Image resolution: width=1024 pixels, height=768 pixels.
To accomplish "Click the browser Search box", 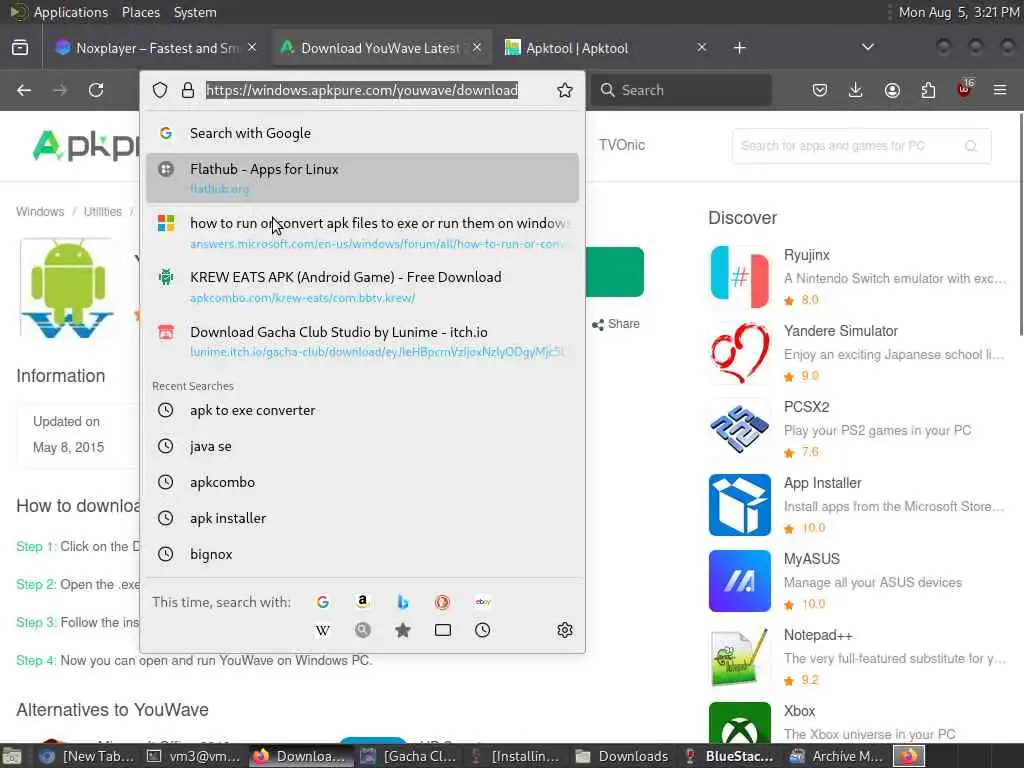I will click(681, 90).
